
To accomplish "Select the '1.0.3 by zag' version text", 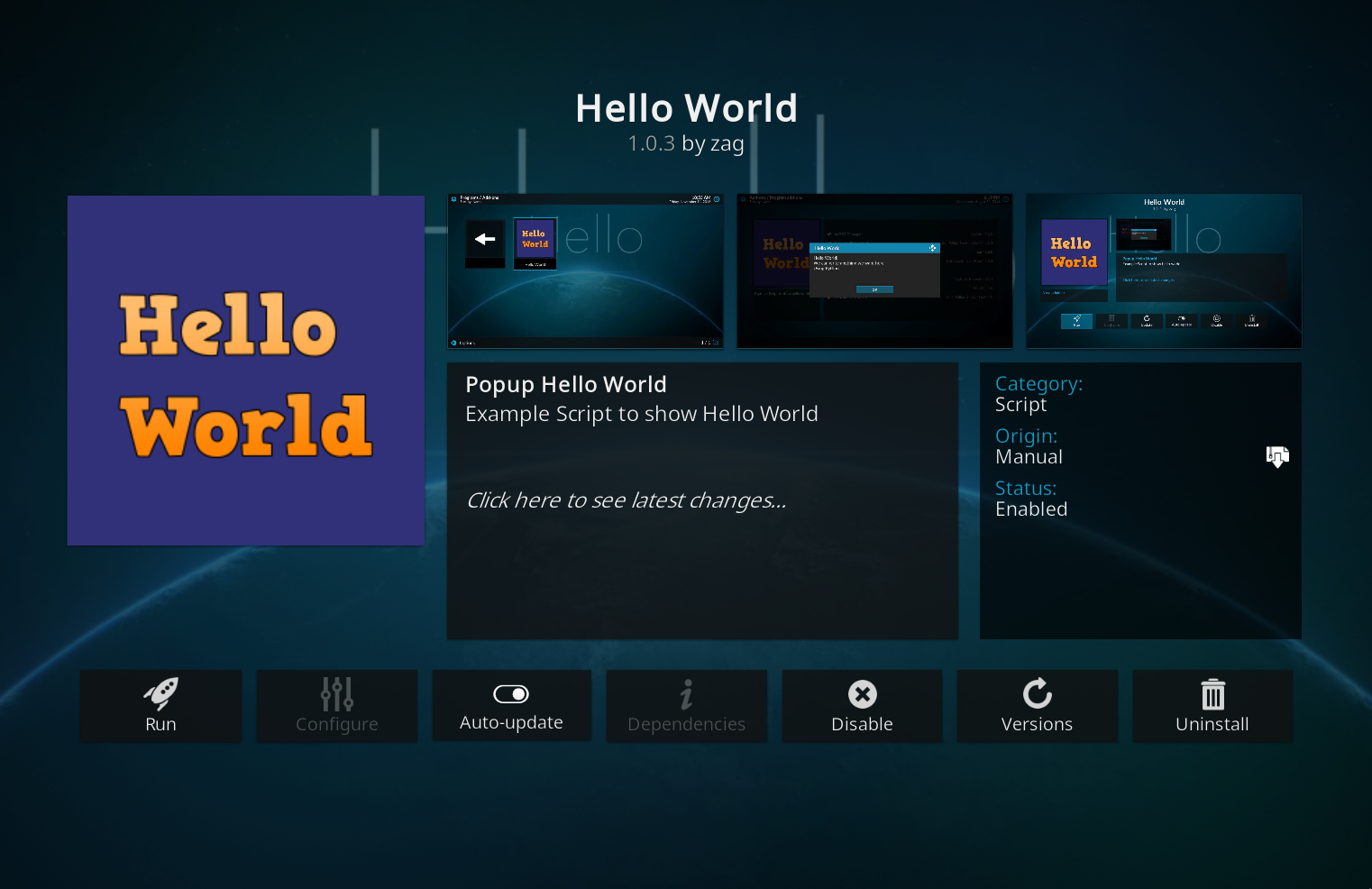I will point(686,143).
